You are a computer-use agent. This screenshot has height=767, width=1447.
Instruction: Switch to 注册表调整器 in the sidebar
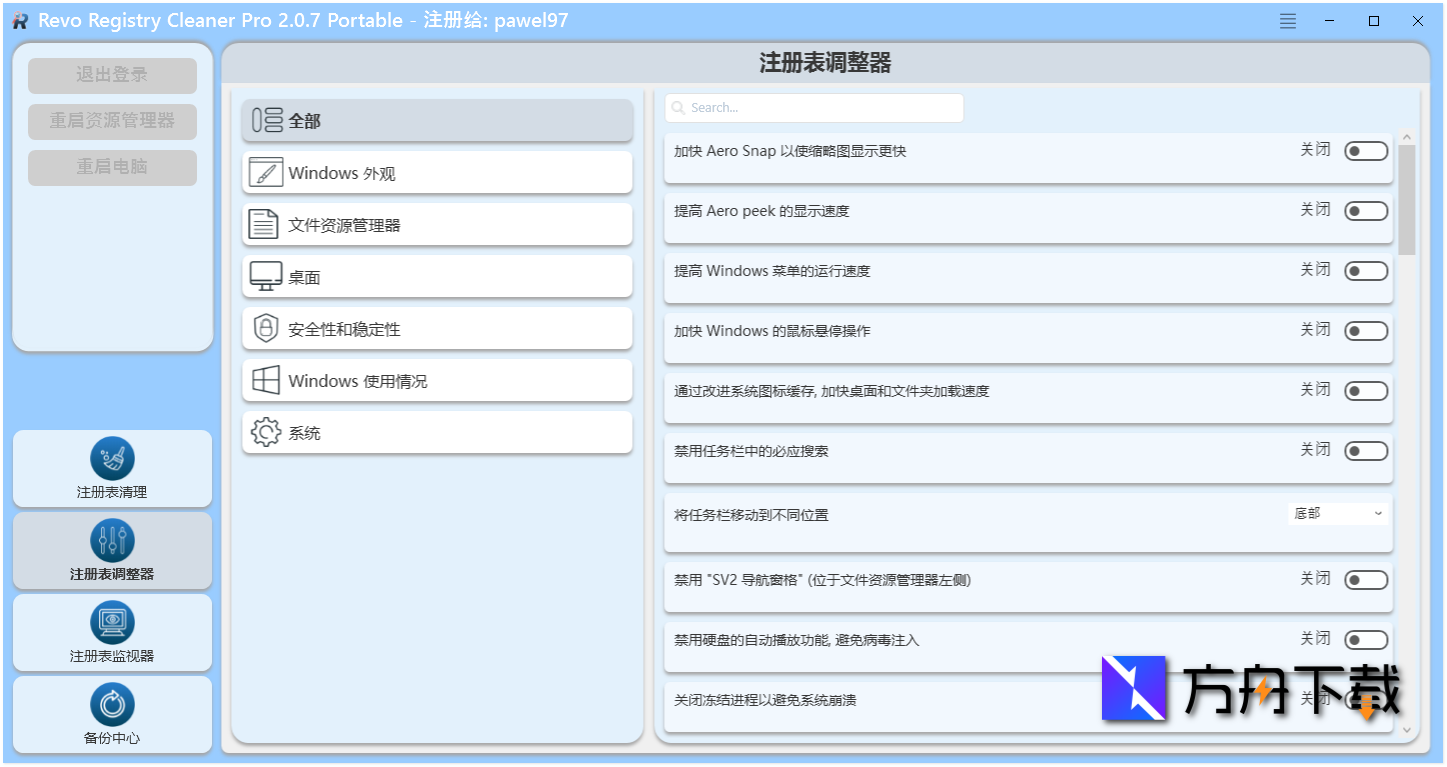coord(111,539)
